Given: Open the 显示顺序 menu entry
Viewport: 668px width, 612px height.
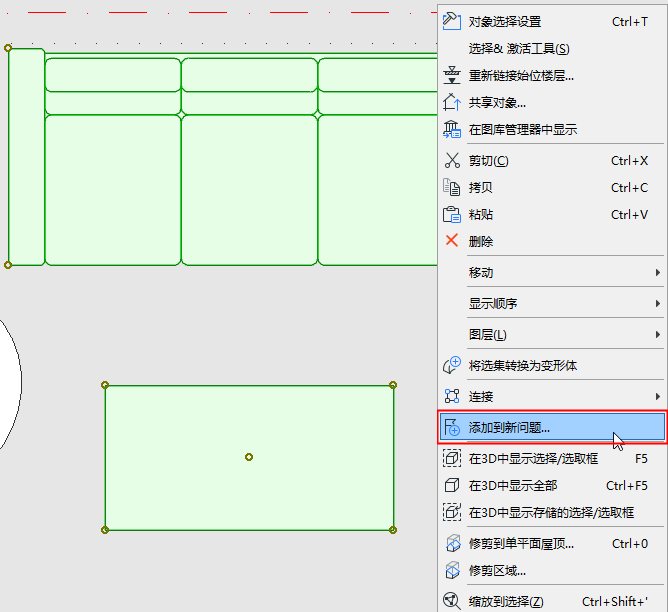Looking at the screenshot, I should coord(552,303).
